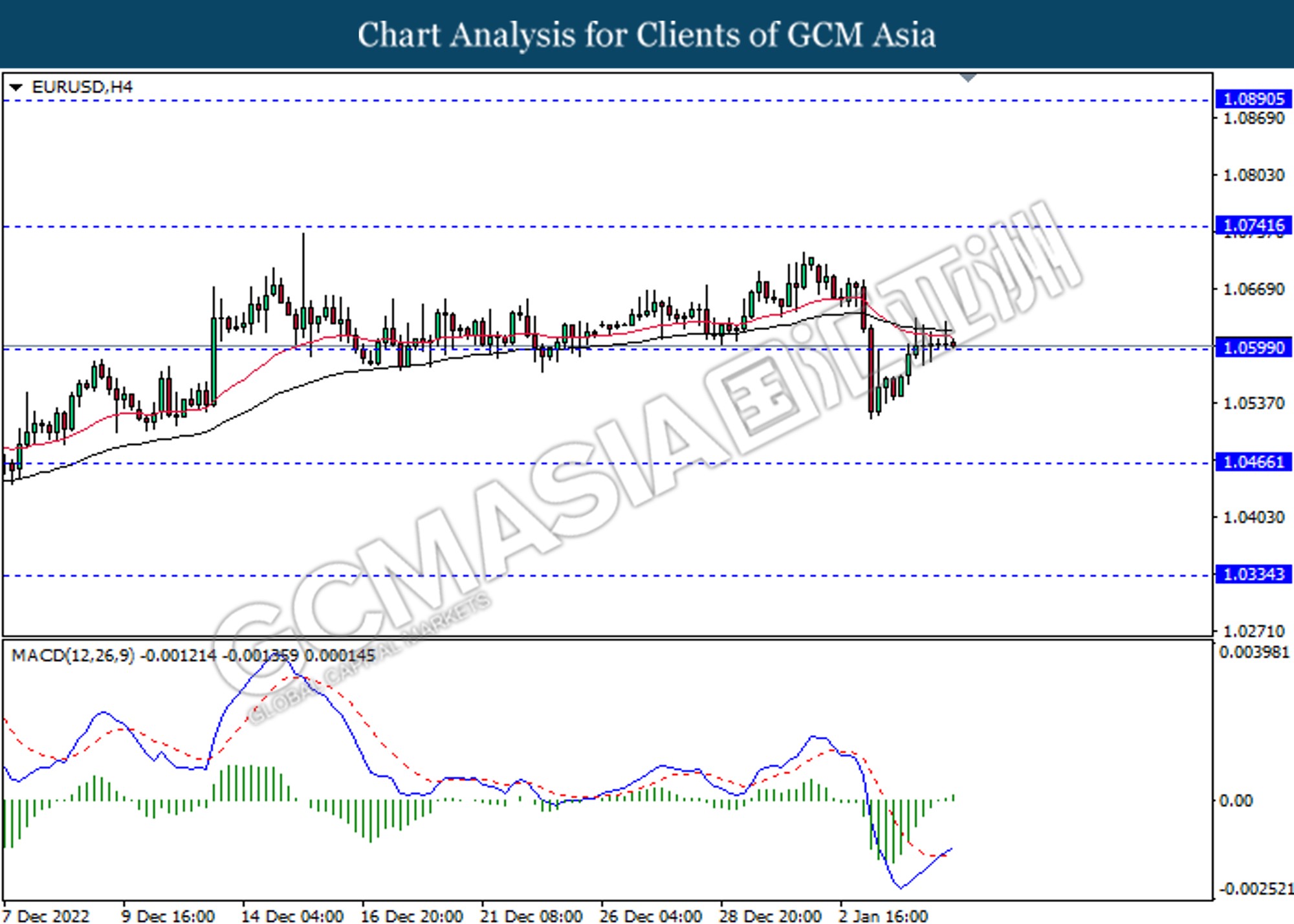Viewport: 1294px width, 924px height.
Task: Click the 26 Dec 04:00 time label
Action: click(651, 916)
